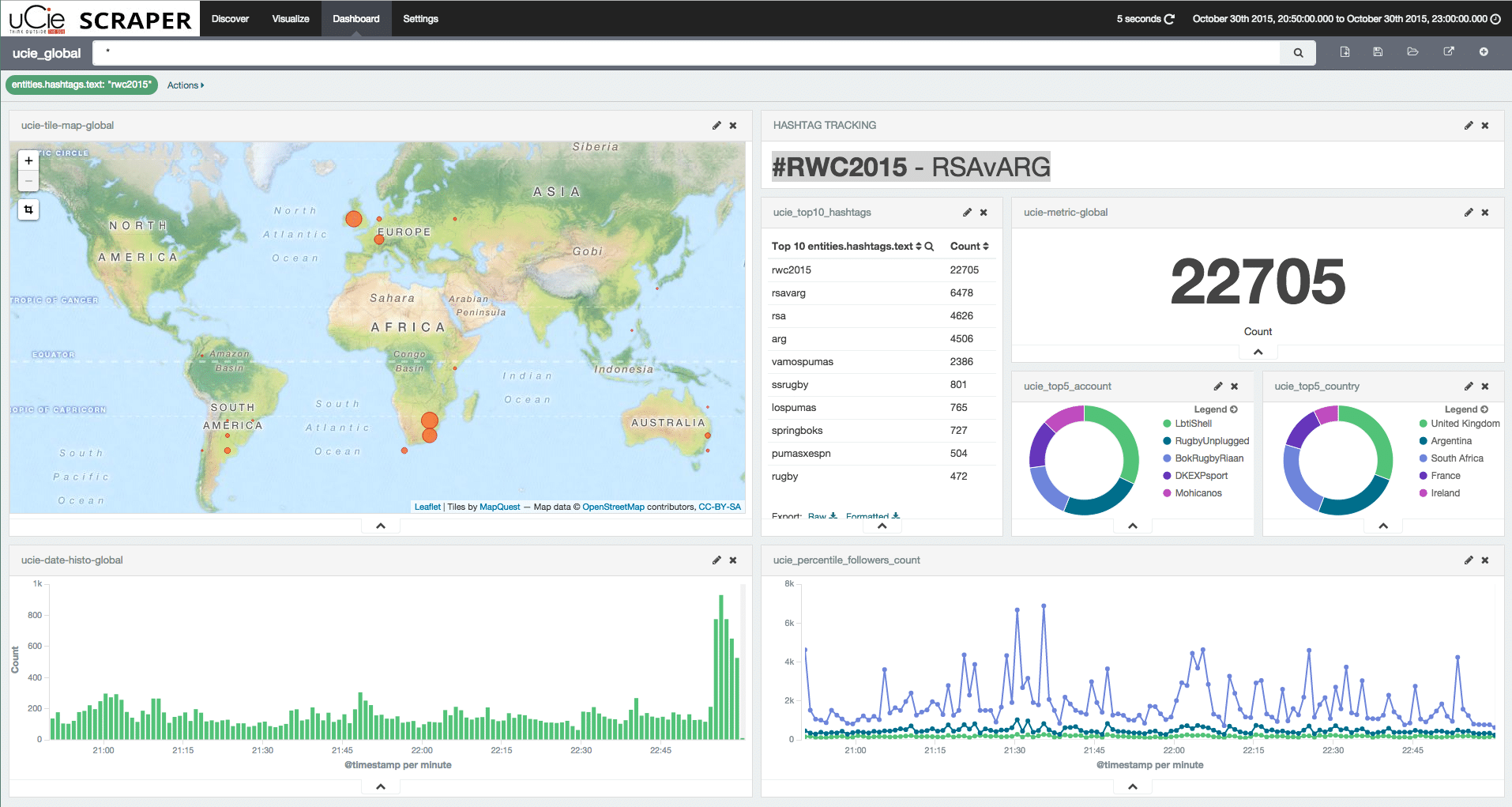Viewport: 1512px width, 807px height.
Task: Open the Discover tab
Action: (x=230, y=19)
